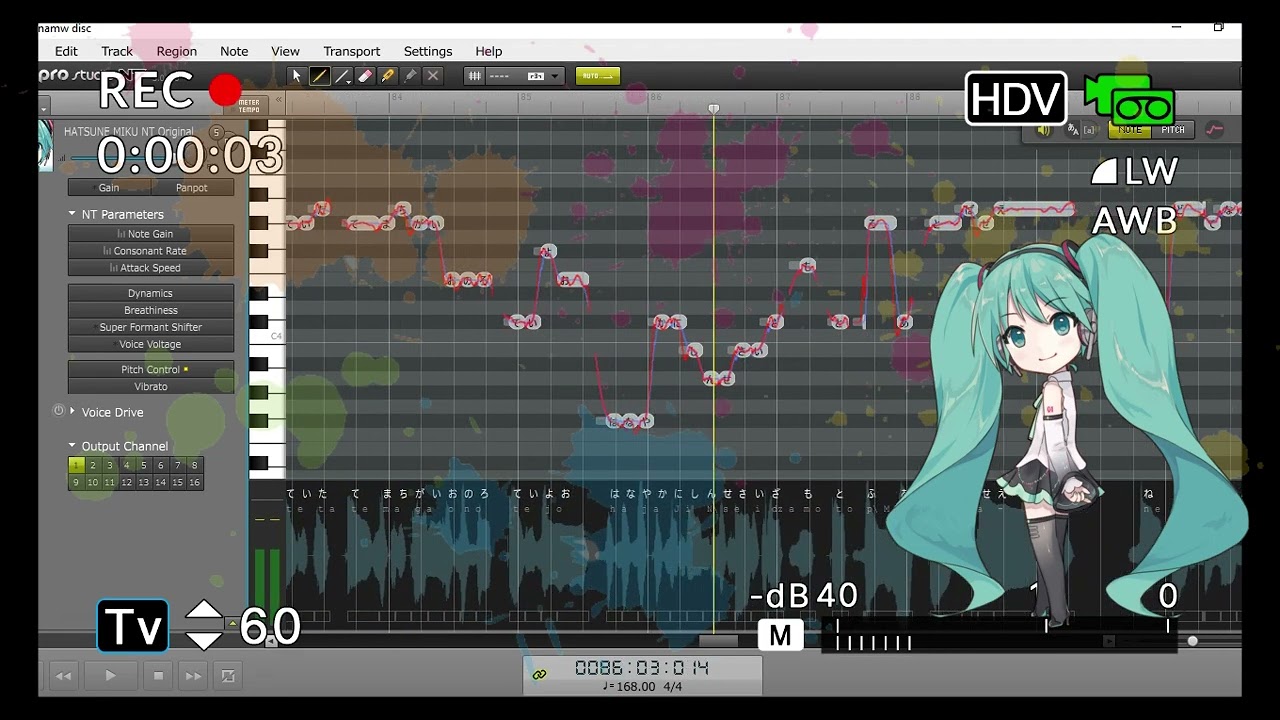Image resolution: width=1280 pixels, height=720 pixels.
Task: Select the Attack Speed parameter
Action: click(151, 268)
